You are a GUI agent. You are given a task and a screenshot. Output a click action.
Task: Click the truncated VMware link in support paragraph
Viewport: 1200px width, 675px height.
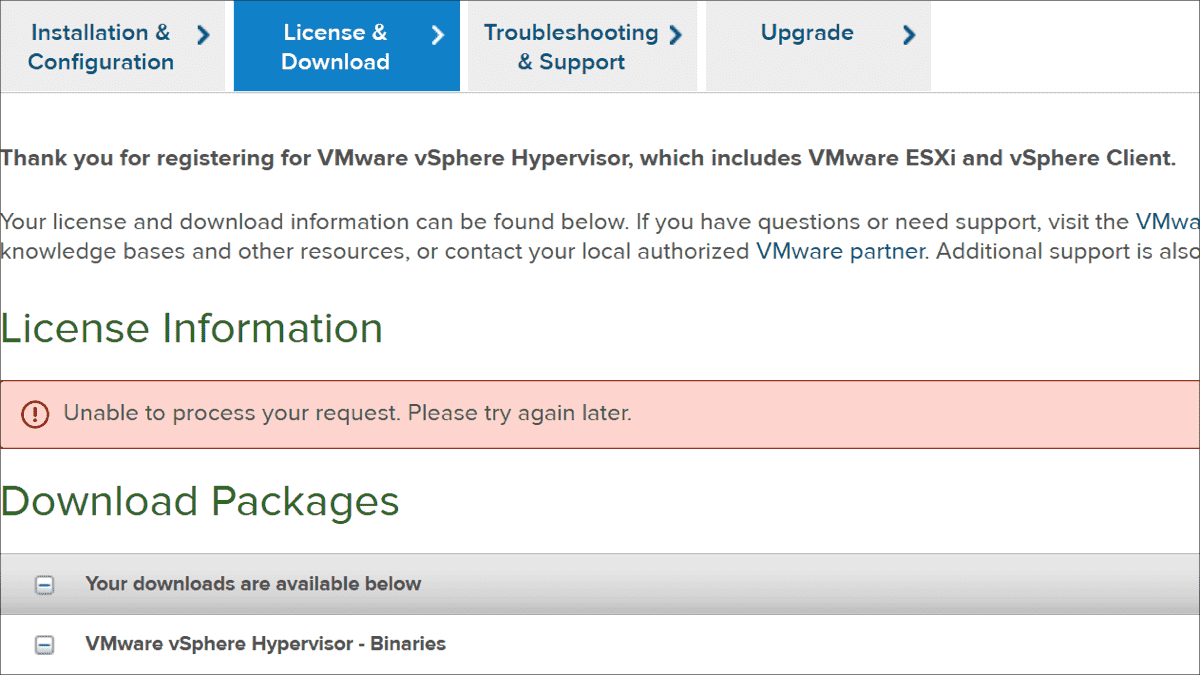tap(1168, 221)
